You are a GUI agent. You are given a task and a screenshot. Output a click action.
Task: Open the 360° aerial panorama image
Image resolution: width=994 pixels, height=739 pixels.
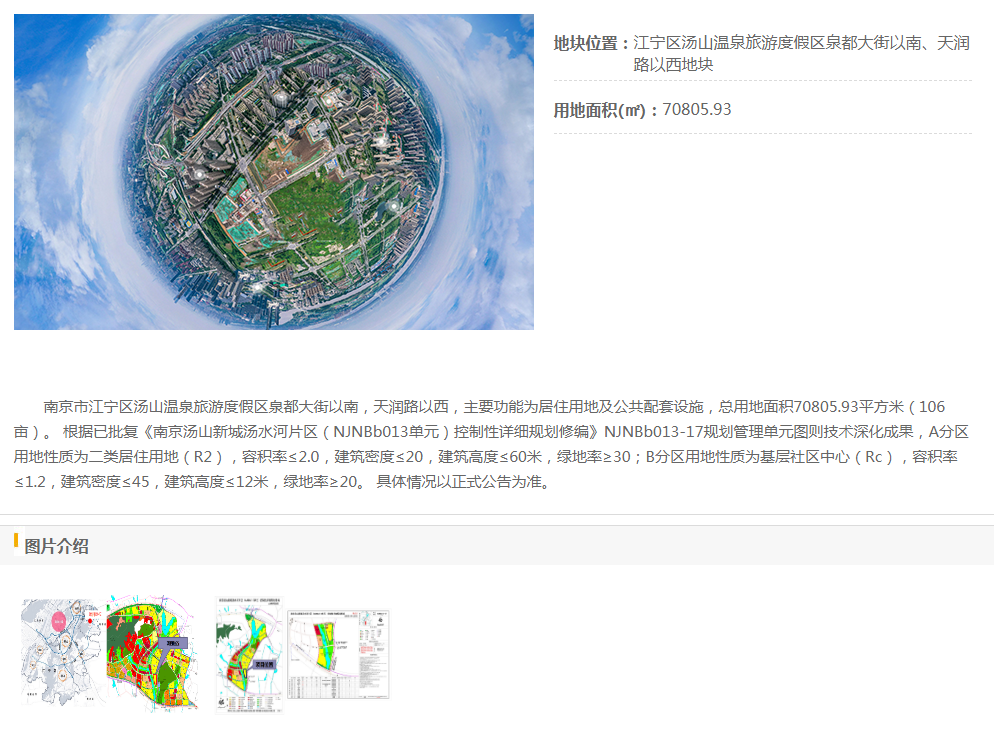coord(273,171)
